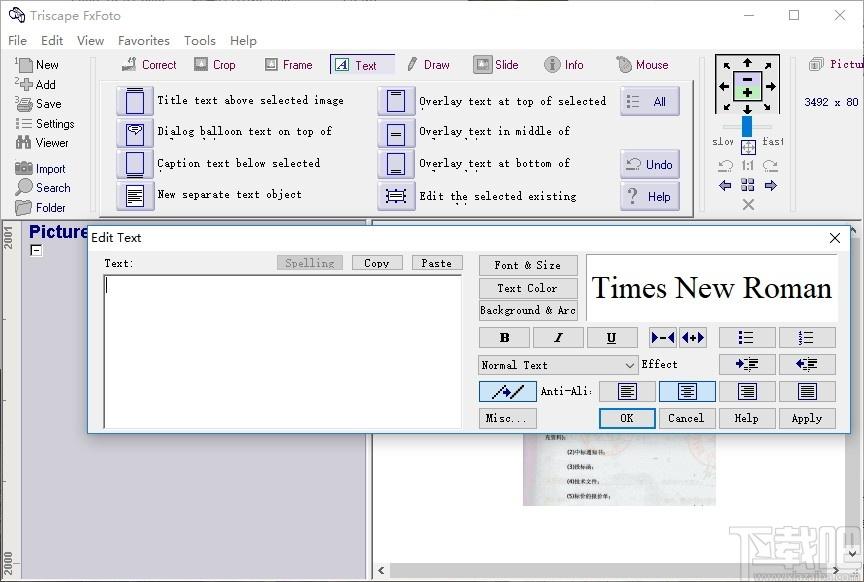
Task: Click Import in the sidebar
Action: point(40,169)
